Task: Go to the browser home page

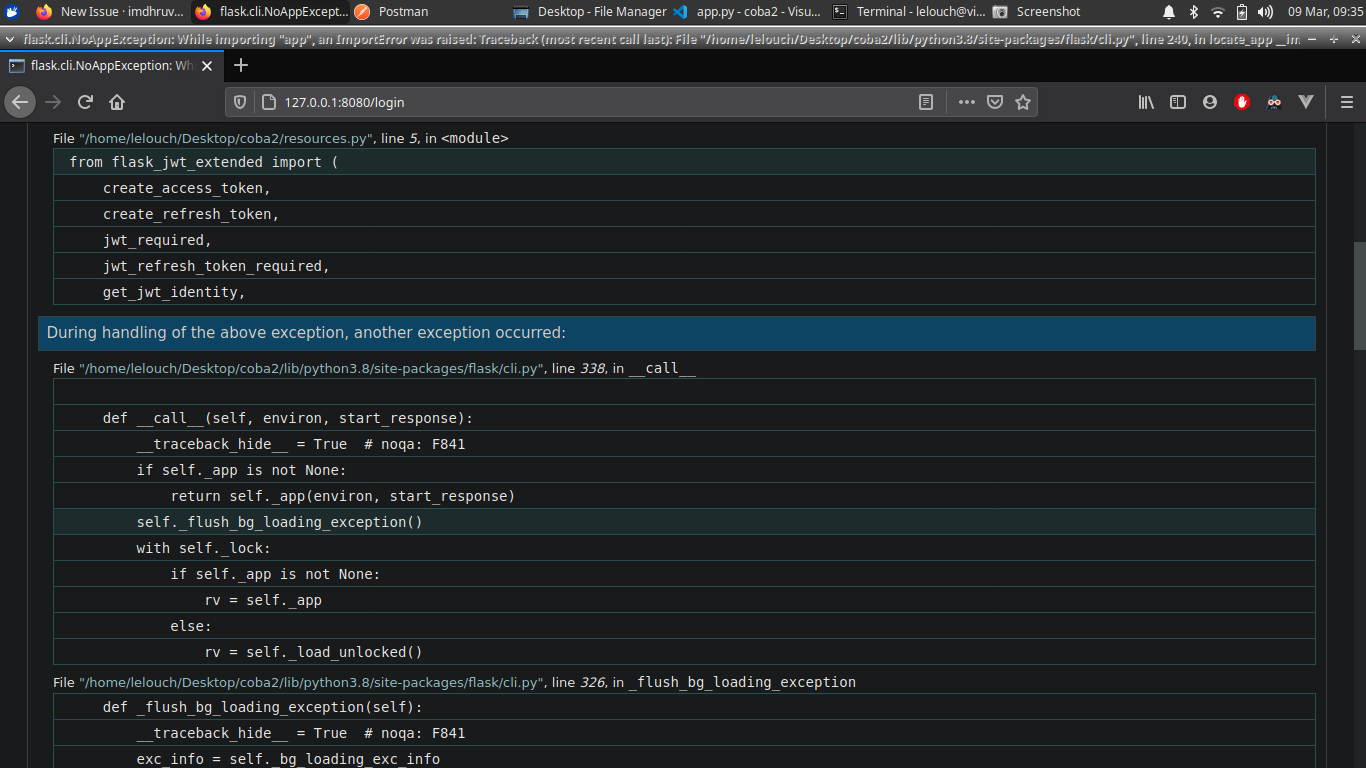Action: 117,102
